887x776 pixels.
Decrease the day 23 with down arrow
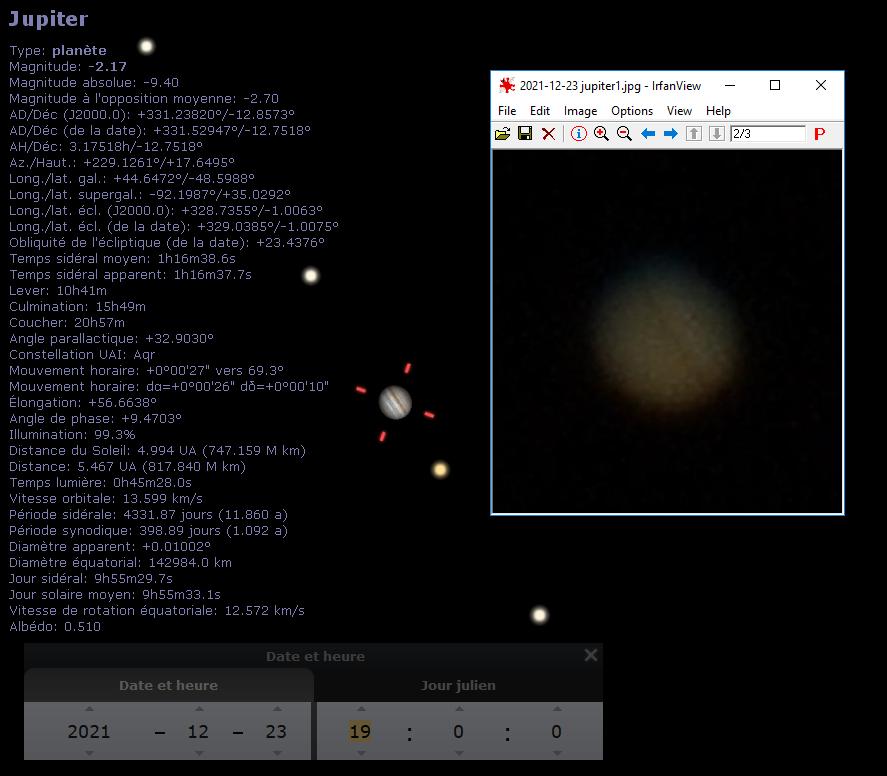pos(277,753)
